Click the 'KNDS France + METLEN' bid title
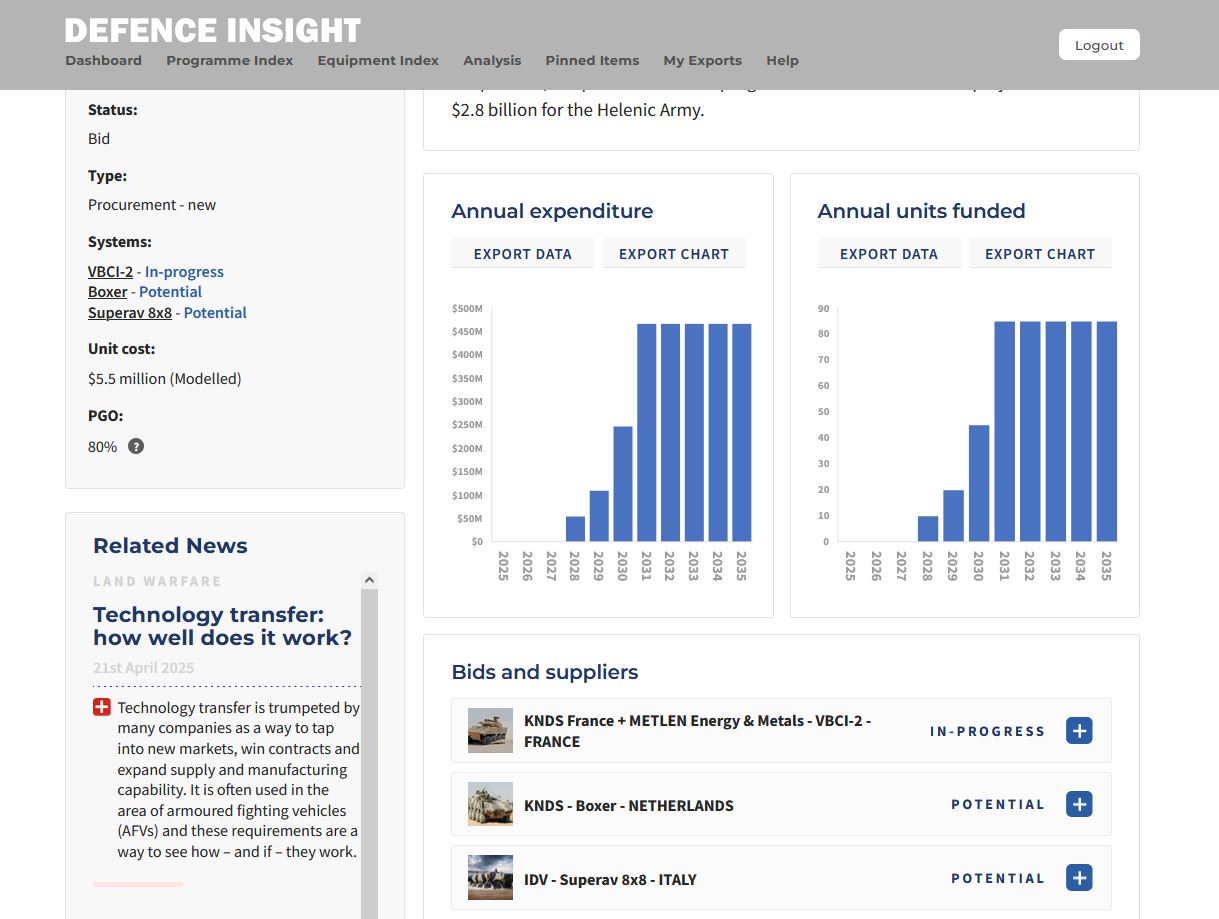This screenshot has height=919, width=1219. [x=698, y=731]
